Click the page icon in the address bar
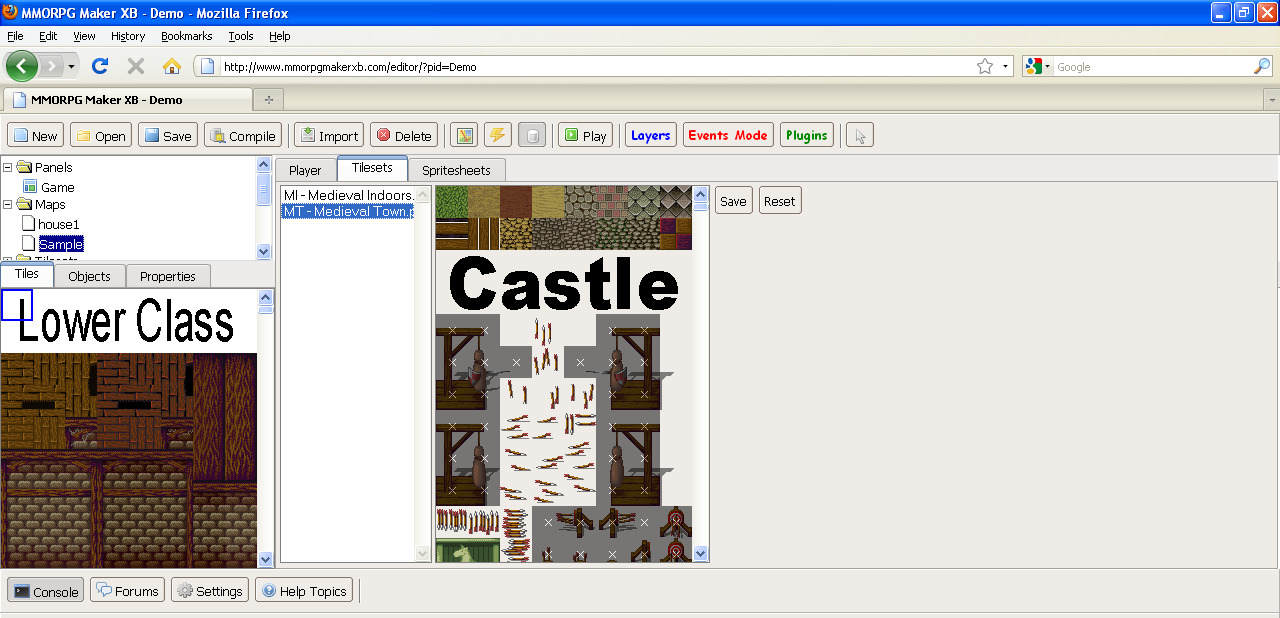This screenshot has width=1280, height=618. (x=207, y=66)
